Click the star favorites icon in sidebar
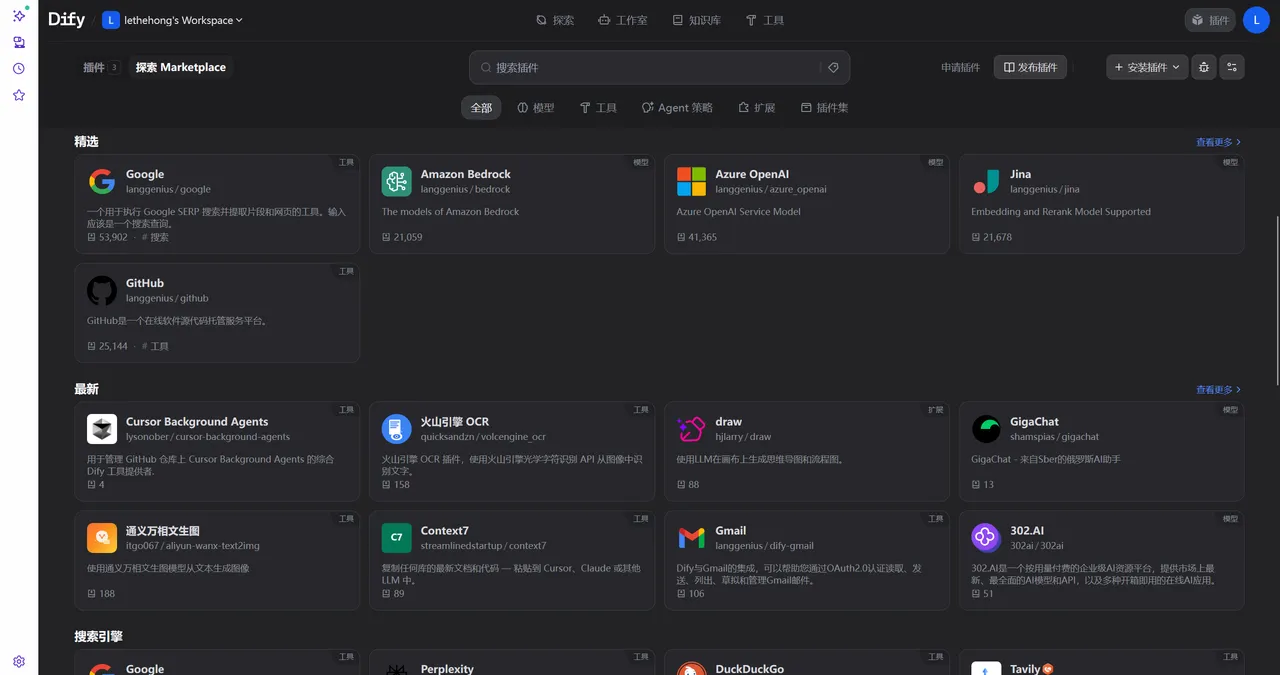 (x=19, y=95)
